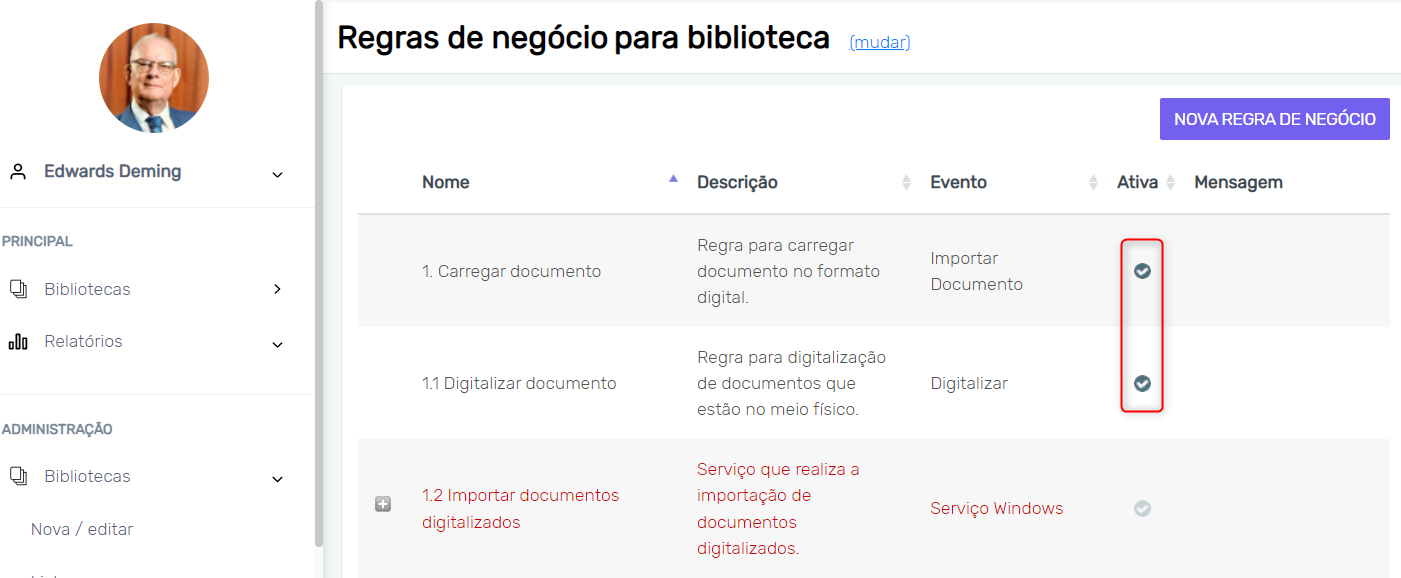Click the sort arrows on Descrição column
The image size is (1401, 578).
906,182
